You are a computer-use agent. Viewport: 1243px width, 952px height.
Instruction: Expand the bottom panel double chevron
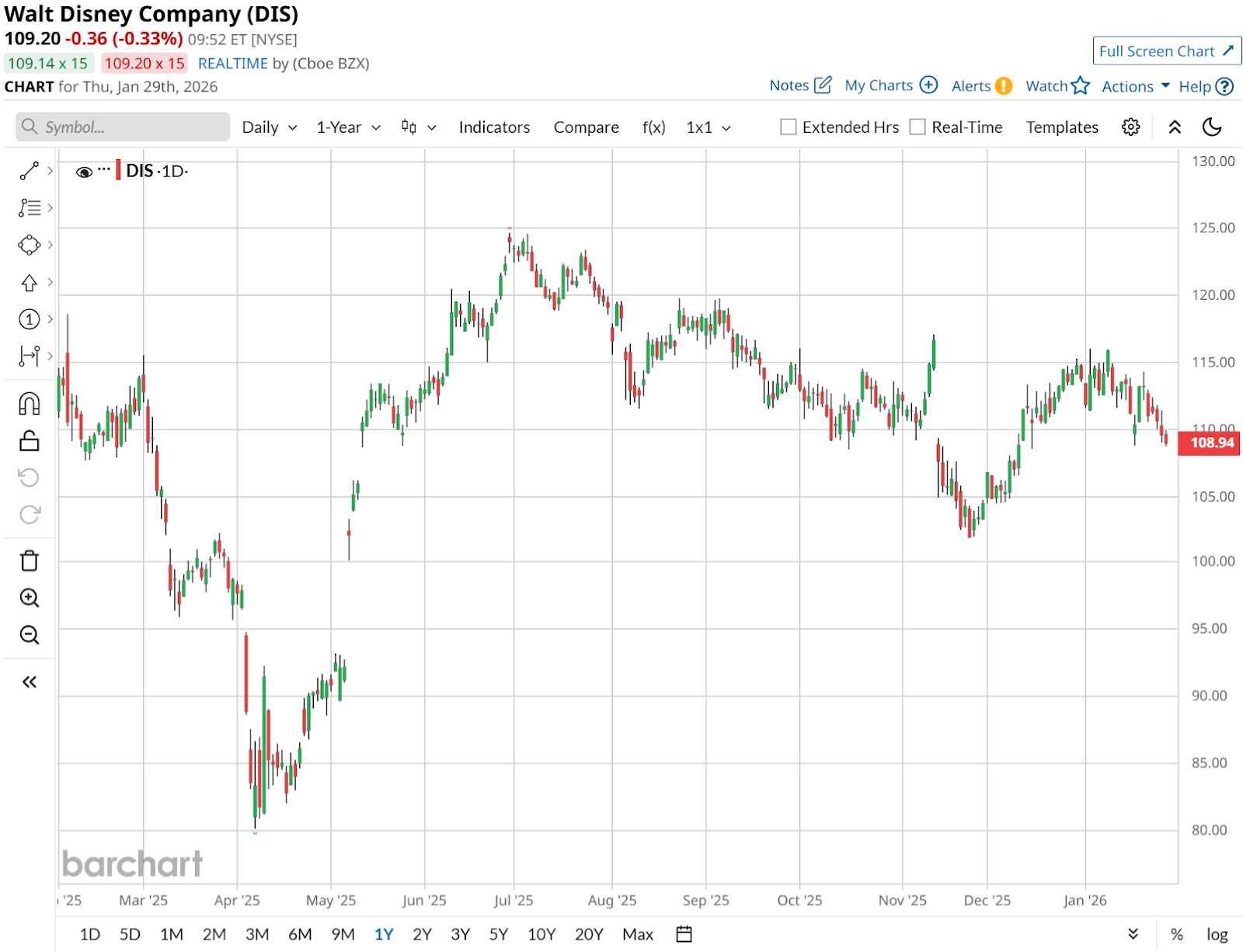coord(1133,934)
